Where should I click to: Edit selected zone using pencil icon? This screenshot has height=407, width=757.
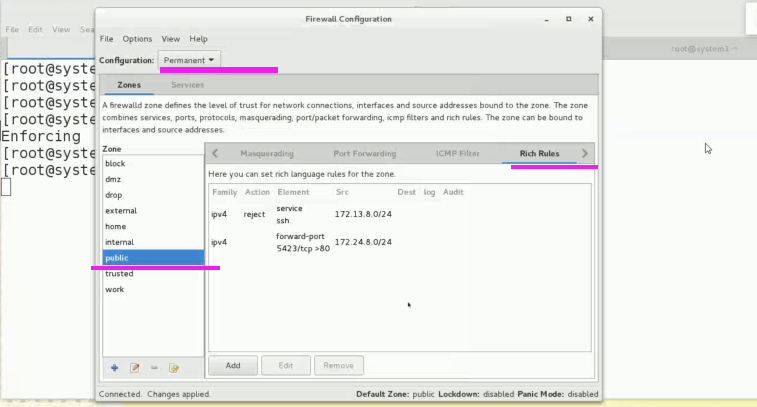click(x=135, y=368)
